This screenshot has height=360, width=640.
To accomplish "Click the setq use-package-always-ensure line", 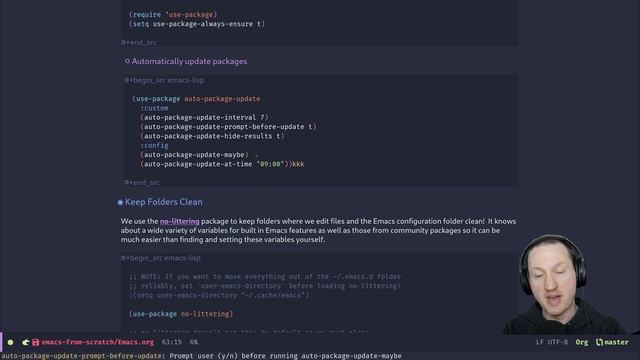I will click(x=197, y=24).
